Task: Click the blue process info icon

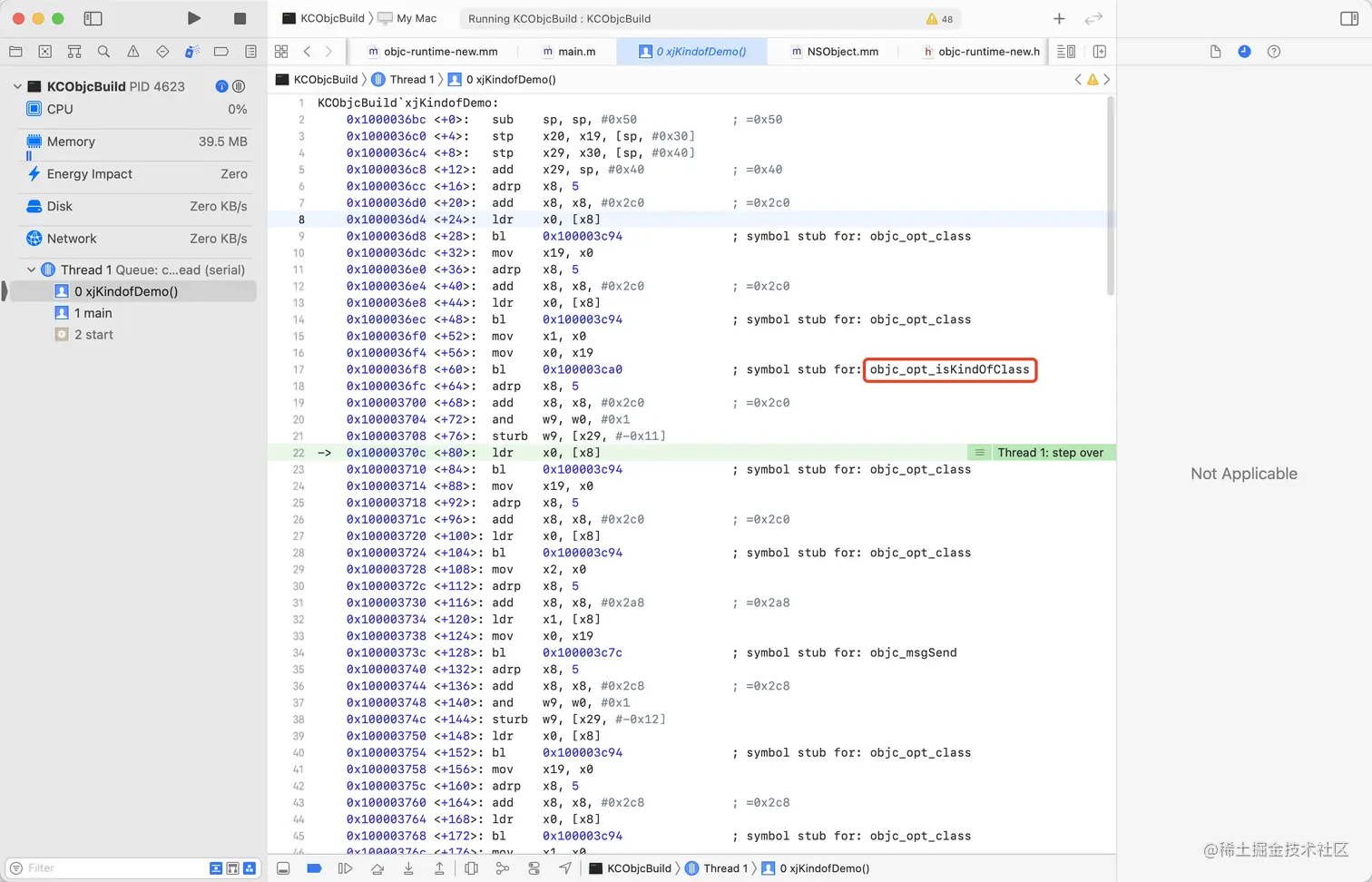Action: [x=221, y=86]
